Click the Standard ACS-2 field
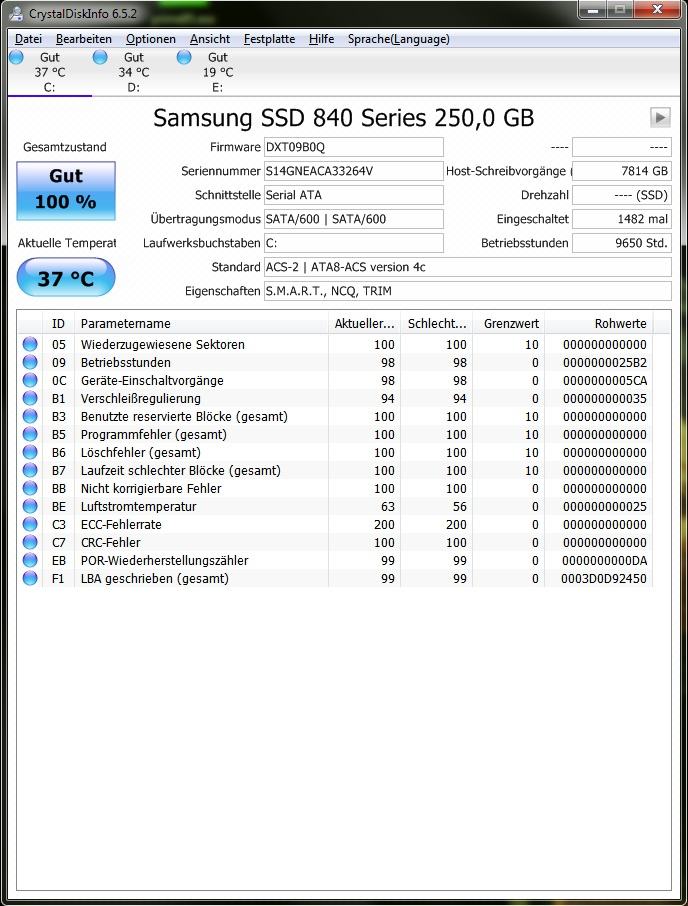The image size is (688, 906). [468, 267]
